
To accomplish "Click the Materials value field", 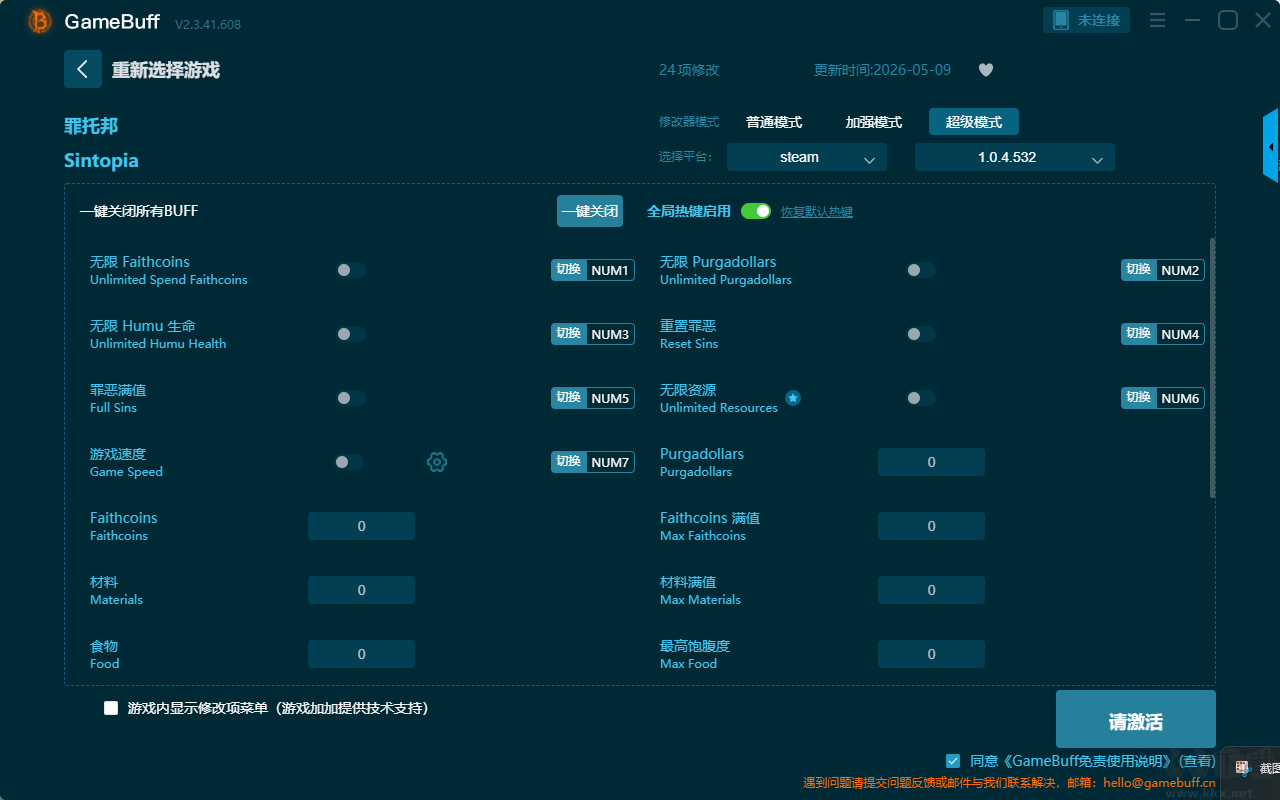I will 361,590.
